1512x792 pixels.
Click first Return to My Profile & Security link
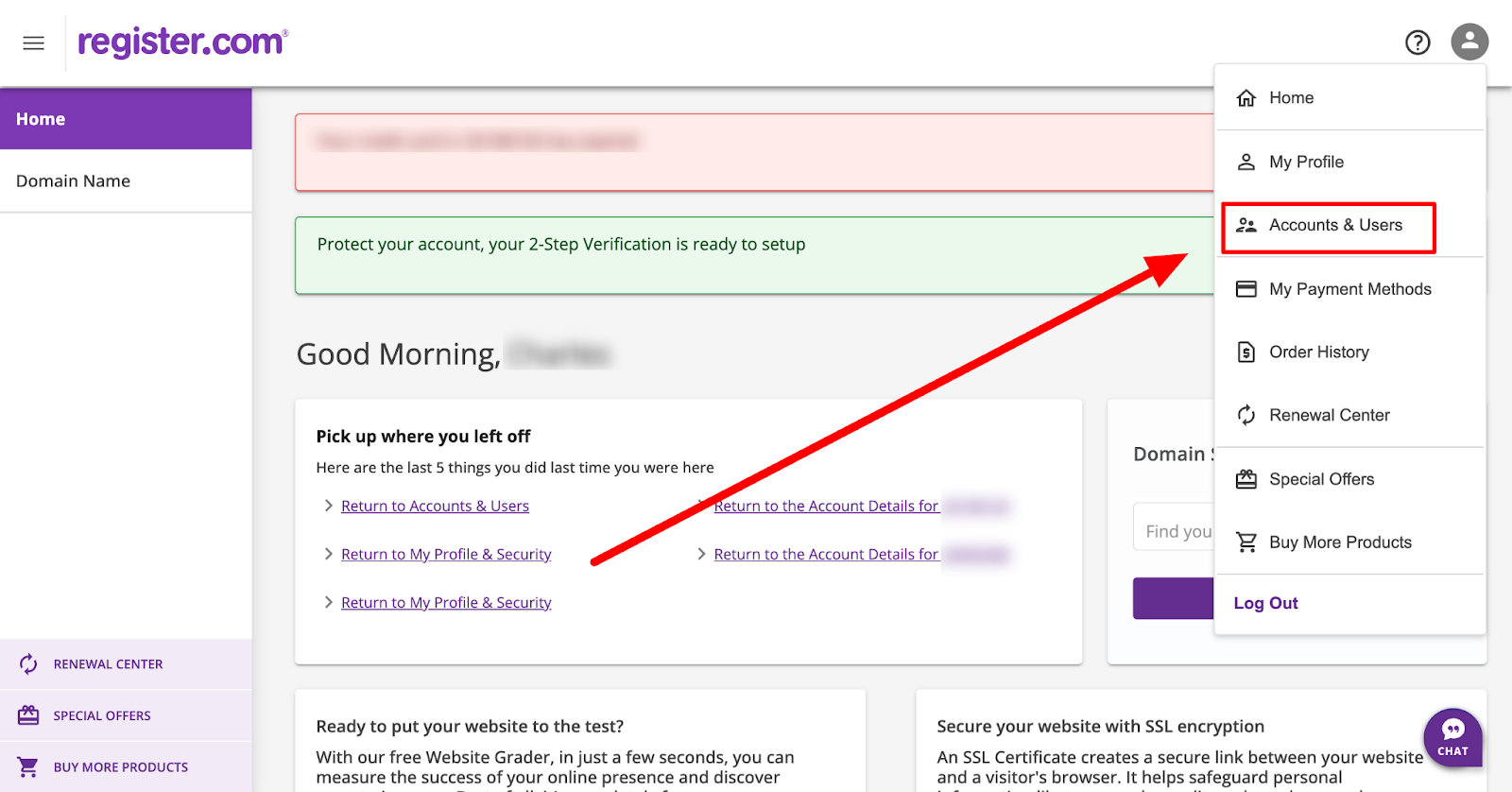[446, 555]
